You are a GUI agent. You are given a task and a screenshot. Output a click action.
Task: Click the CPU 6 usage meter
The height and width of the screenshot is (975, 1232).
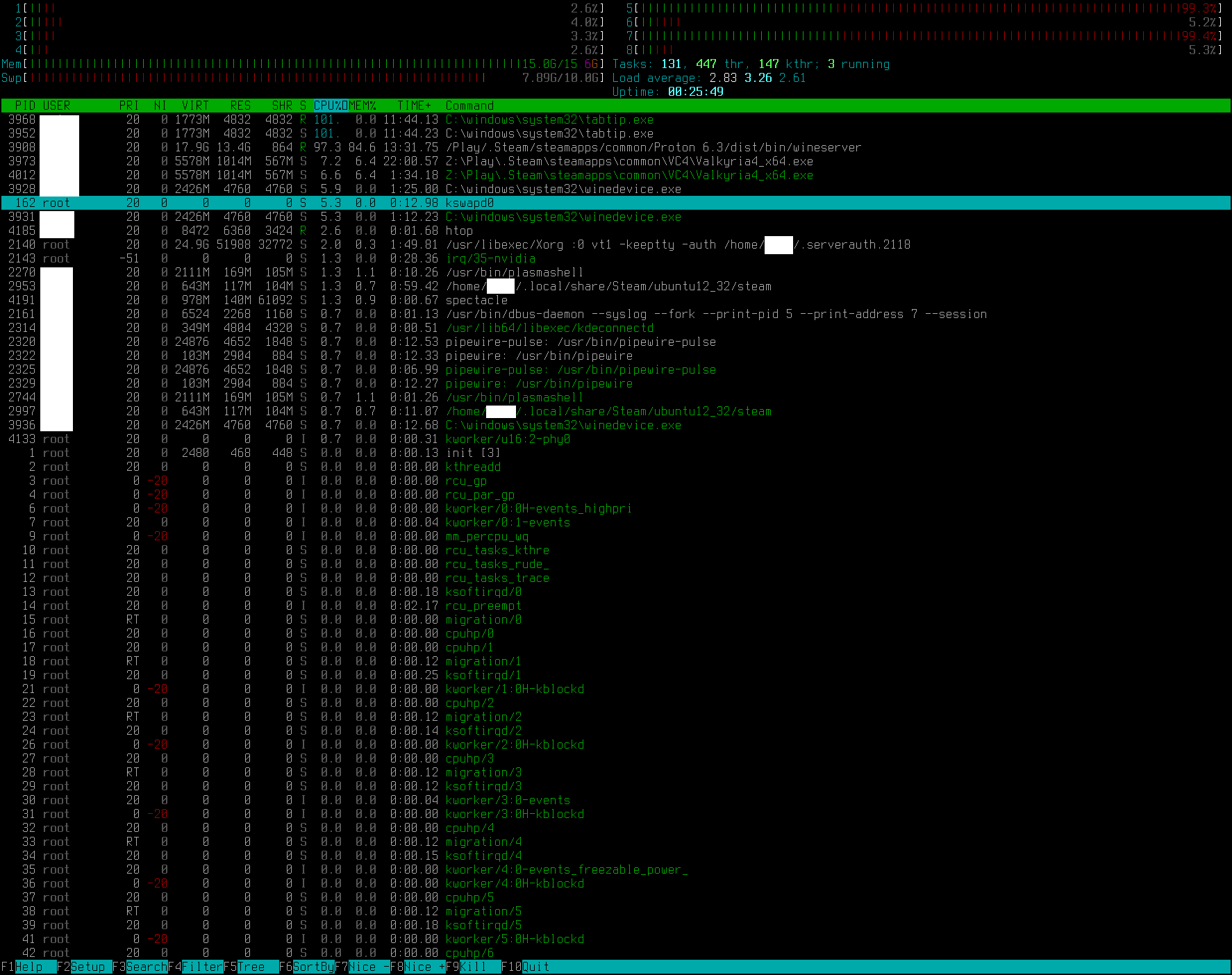point(924,22)
